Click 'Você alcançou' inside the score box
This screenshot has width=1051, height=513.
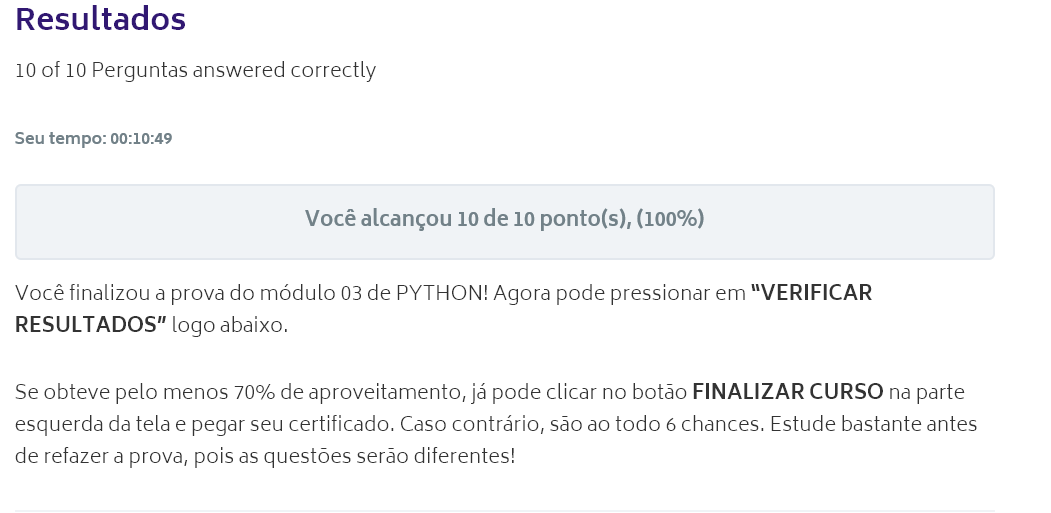click(378, 219)
